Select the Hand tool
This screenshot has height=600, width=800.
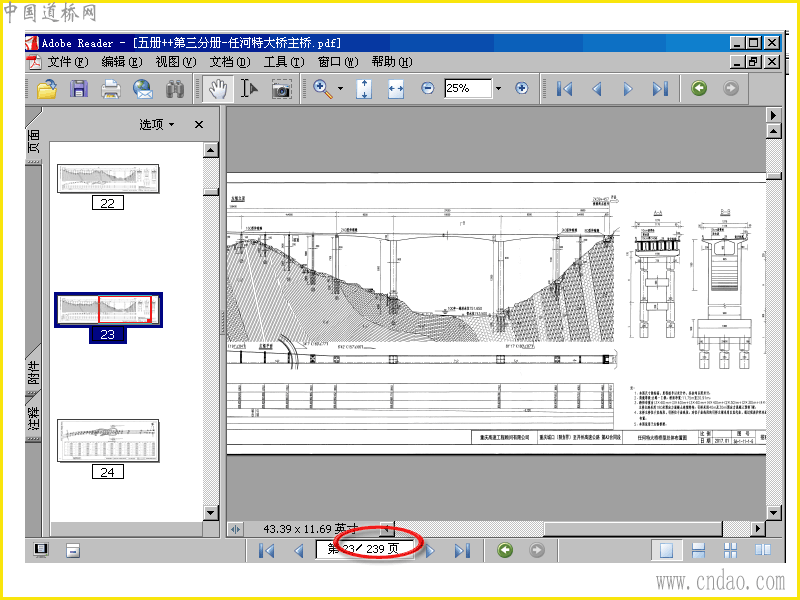pos(218,89)
